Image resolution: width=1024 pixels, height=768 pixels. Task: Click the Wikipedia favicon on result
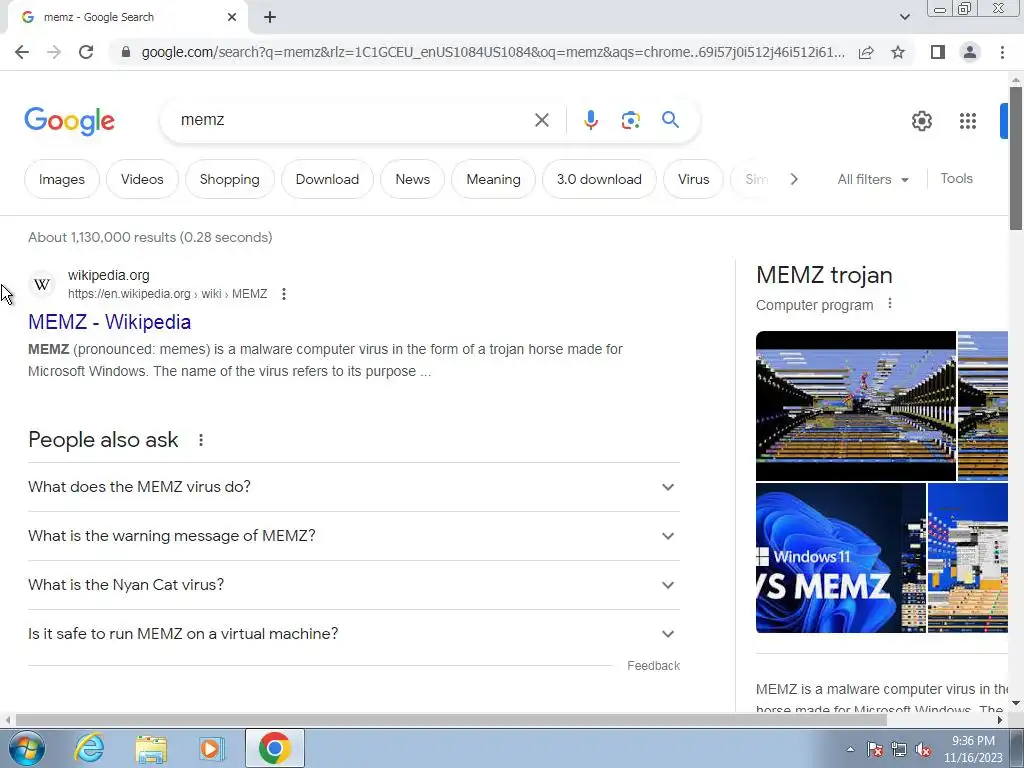tap(42, 284)
